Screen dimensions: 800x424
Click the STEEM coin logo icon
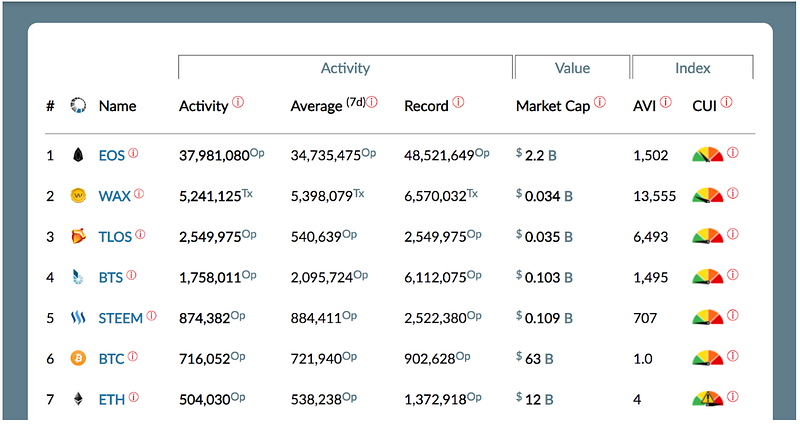pyautogui.click(x=77, y=318)
